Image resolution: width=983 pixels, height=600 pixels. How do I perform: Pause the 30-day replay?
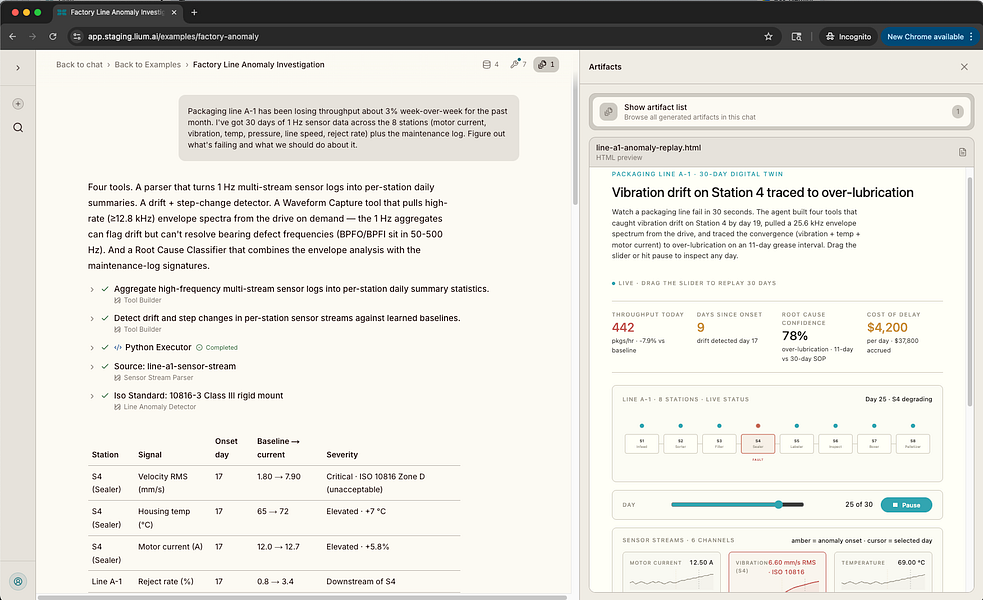tap(906, 505)
